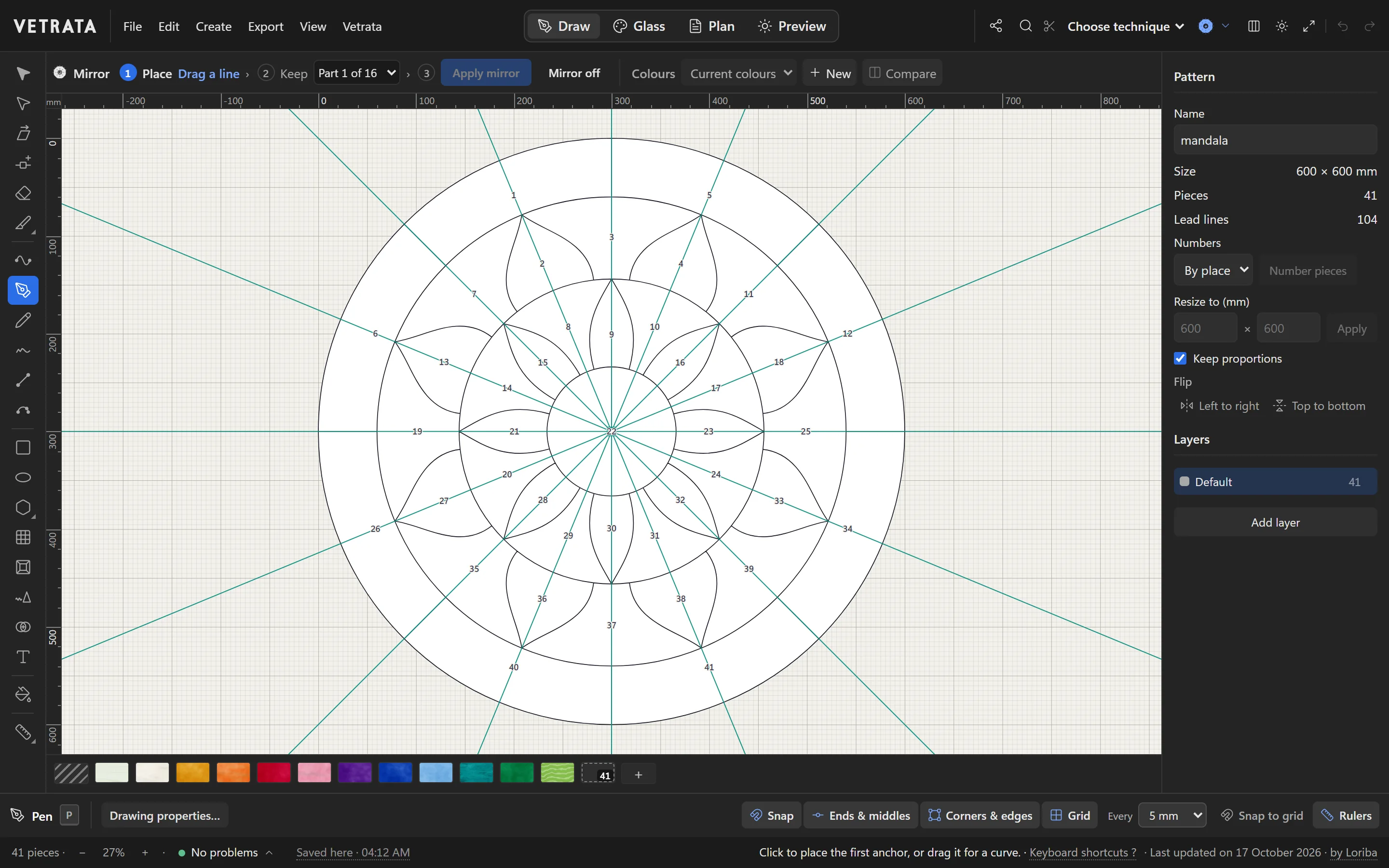The height and width of the screenshot is (868, 1389).
Task: Toggle Corners & edges snapping
Action: coord(980,815)
